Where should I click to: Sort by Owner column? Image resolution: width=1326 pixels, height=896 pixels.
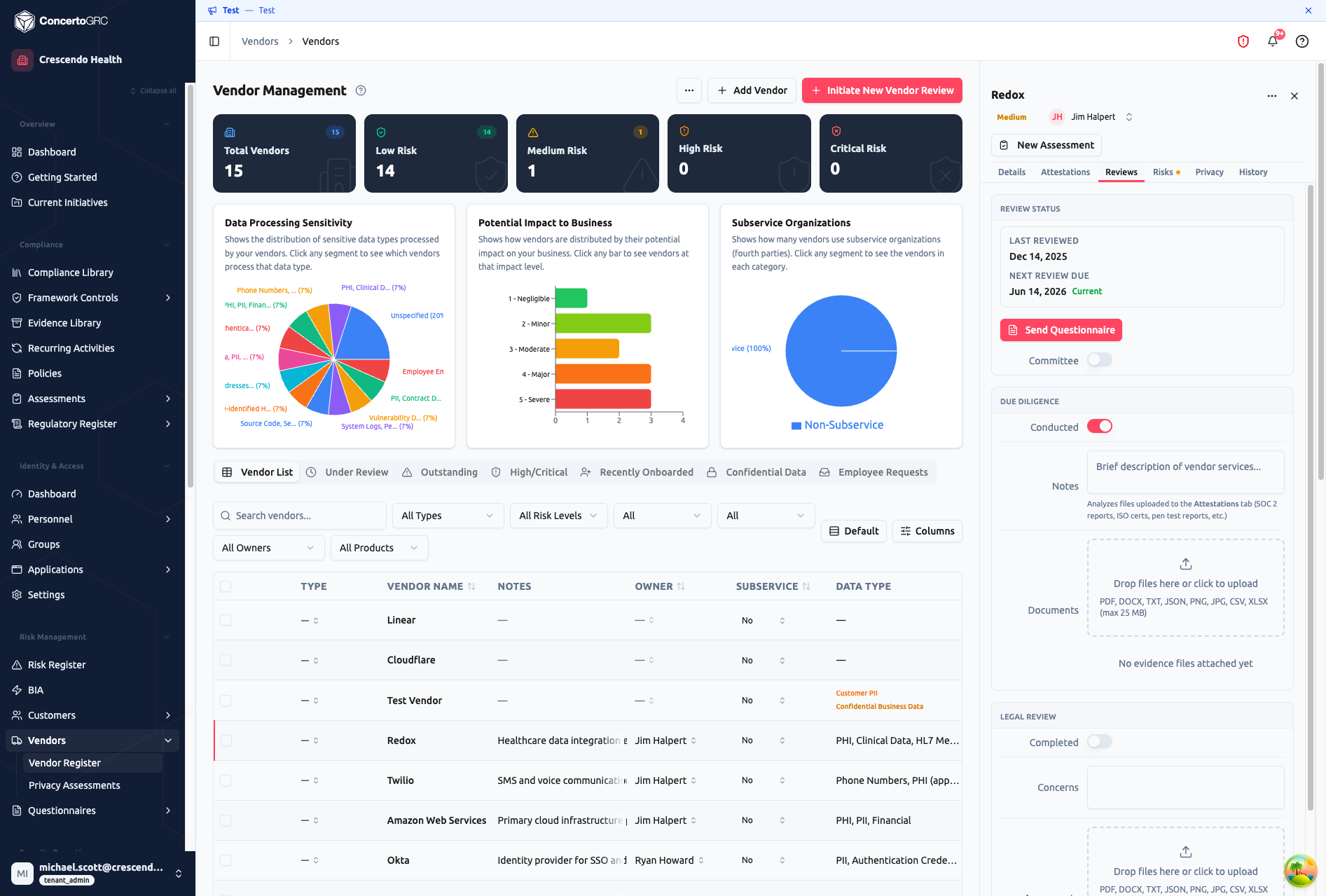[660, 586]
